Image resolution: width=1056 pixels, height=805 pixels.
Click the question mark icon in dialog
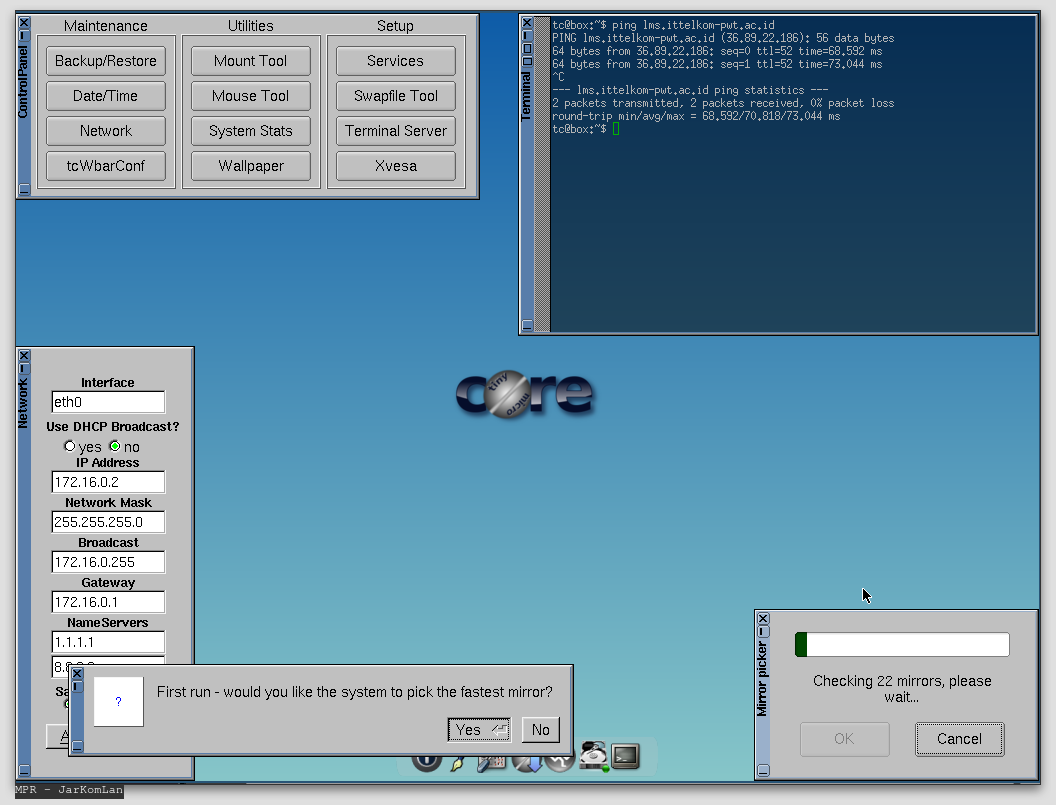[x=118, y=702]
